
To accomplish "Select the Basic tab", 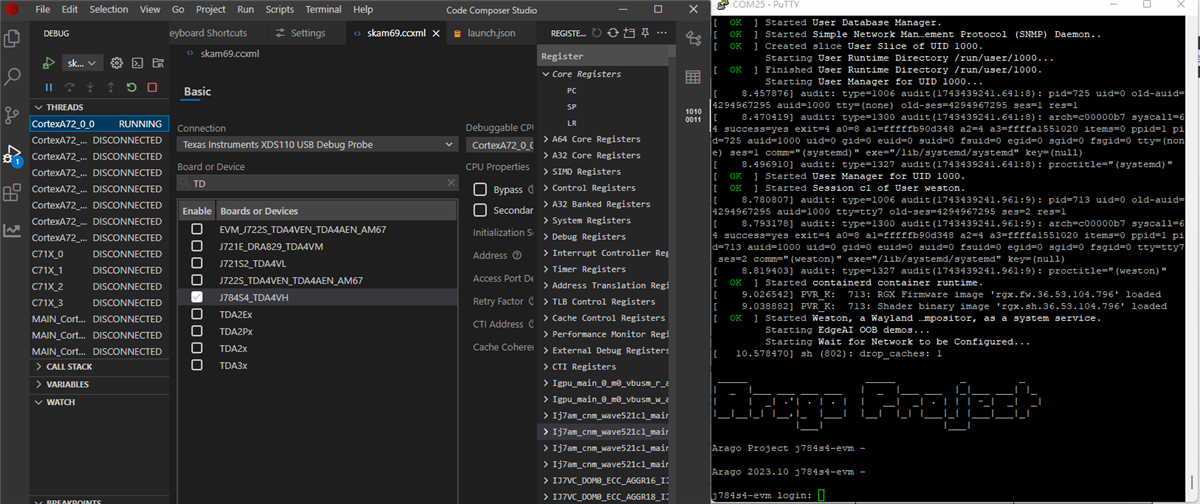I will click(x=197, y=91).
